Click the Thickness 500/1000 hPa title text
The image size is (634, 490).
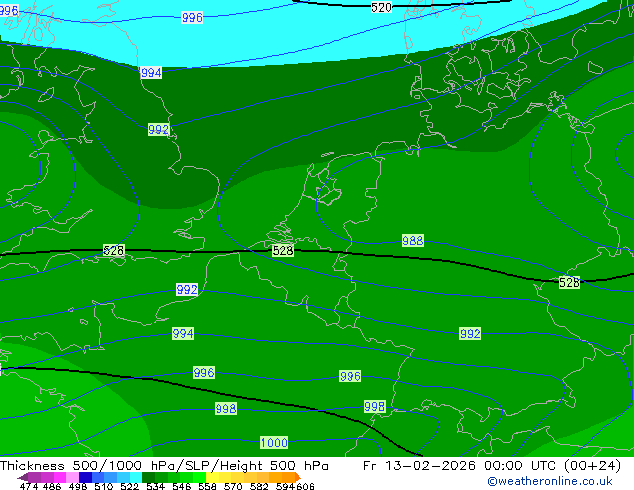164,466
